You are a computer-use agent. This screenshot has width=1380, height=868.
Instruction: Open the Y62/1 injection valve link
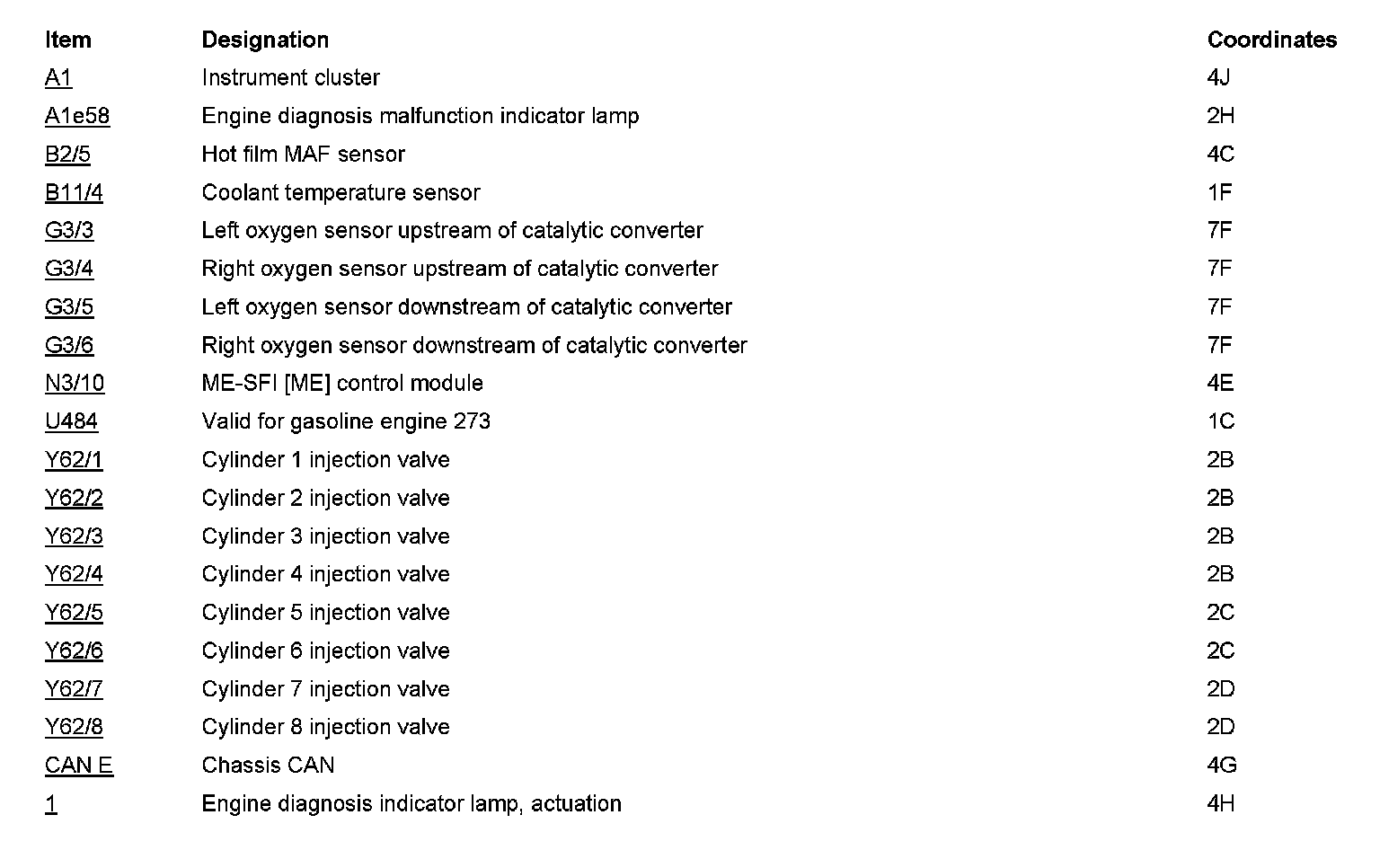pyautogui.click(x=74, y=460)
